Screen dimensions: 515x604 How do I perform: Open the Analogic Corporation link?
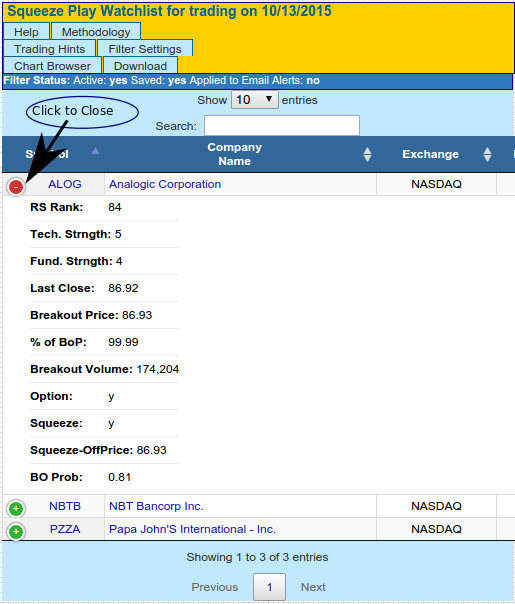pos(165,184)
